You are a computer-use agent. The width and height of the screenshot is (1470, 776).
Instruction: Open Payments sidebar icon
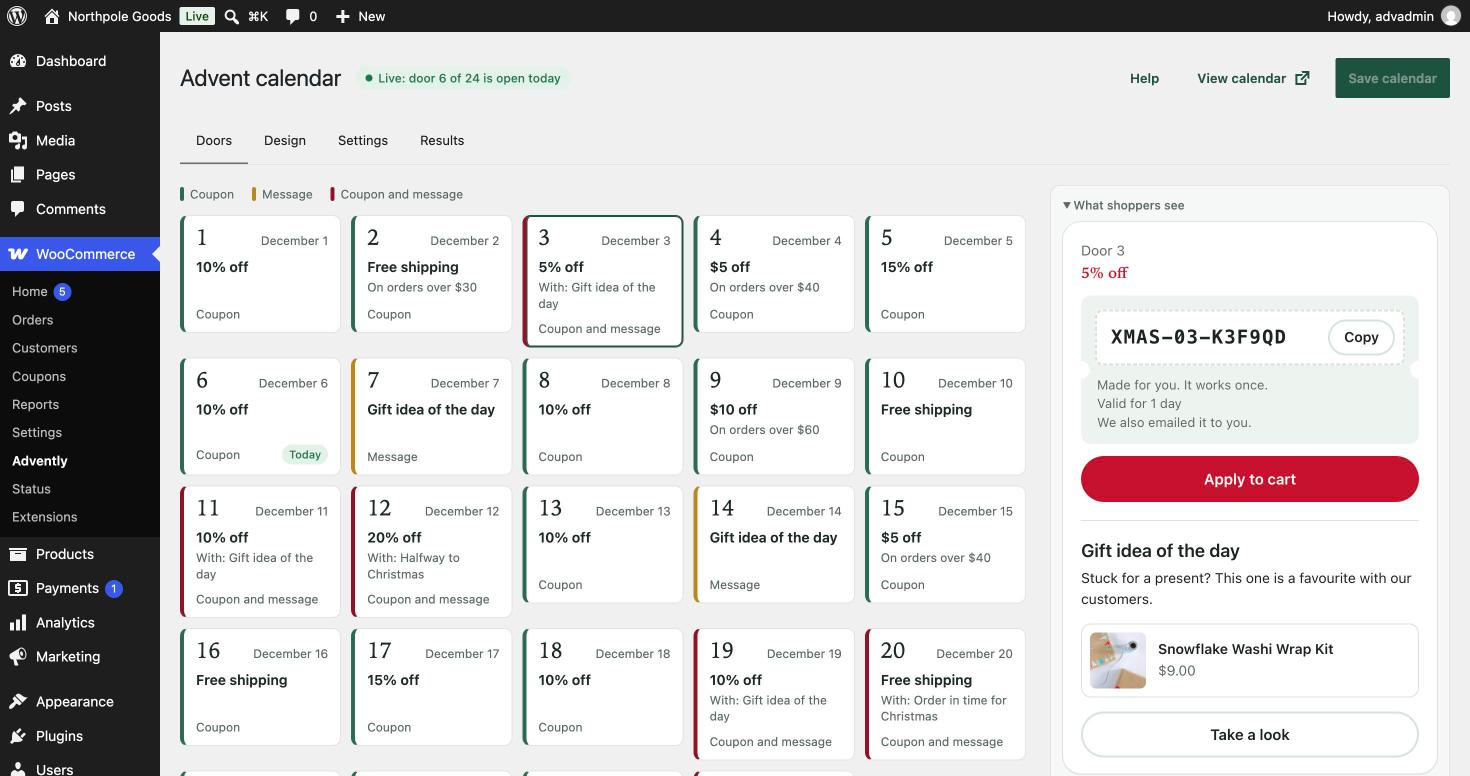click(18, 588)
